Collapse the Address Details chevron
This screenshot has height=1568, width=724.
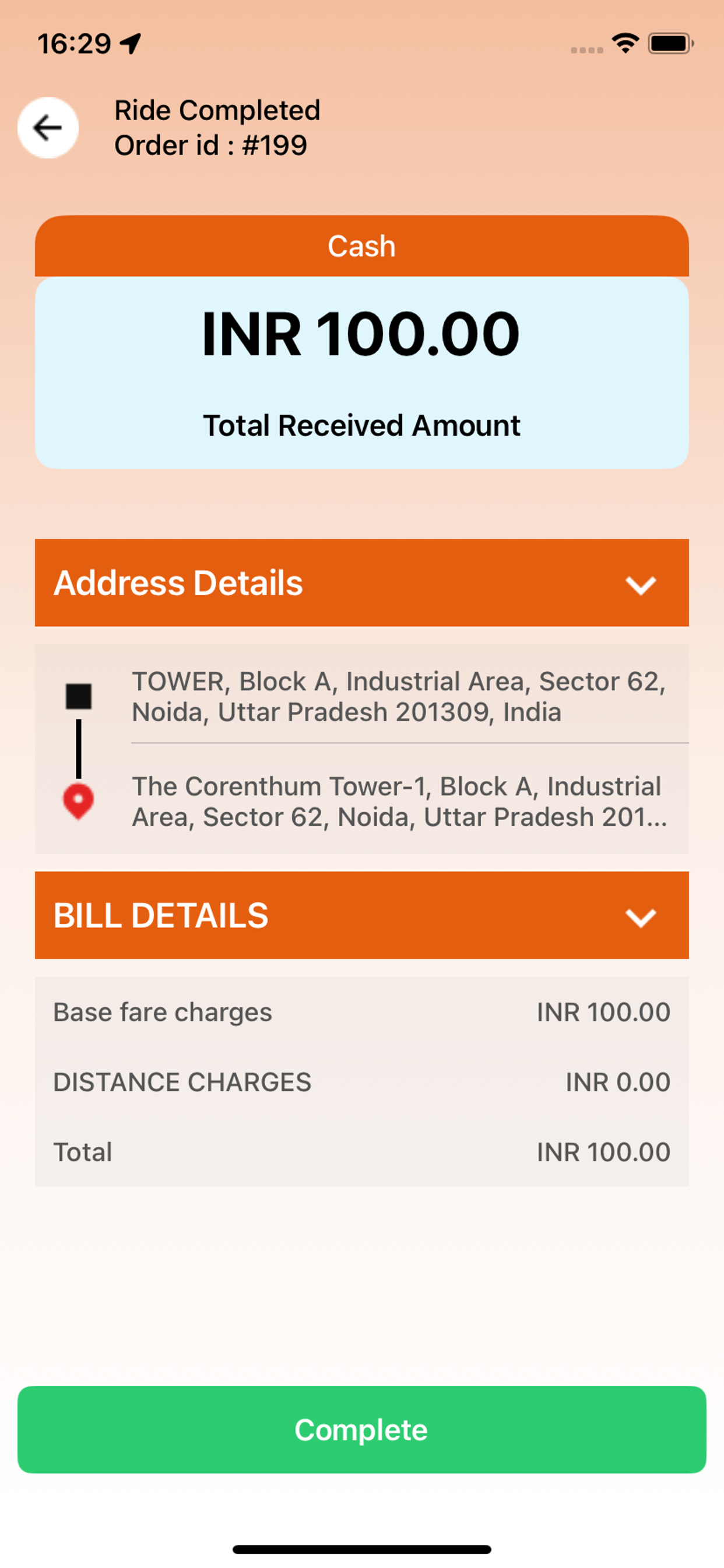click(641, 585)
